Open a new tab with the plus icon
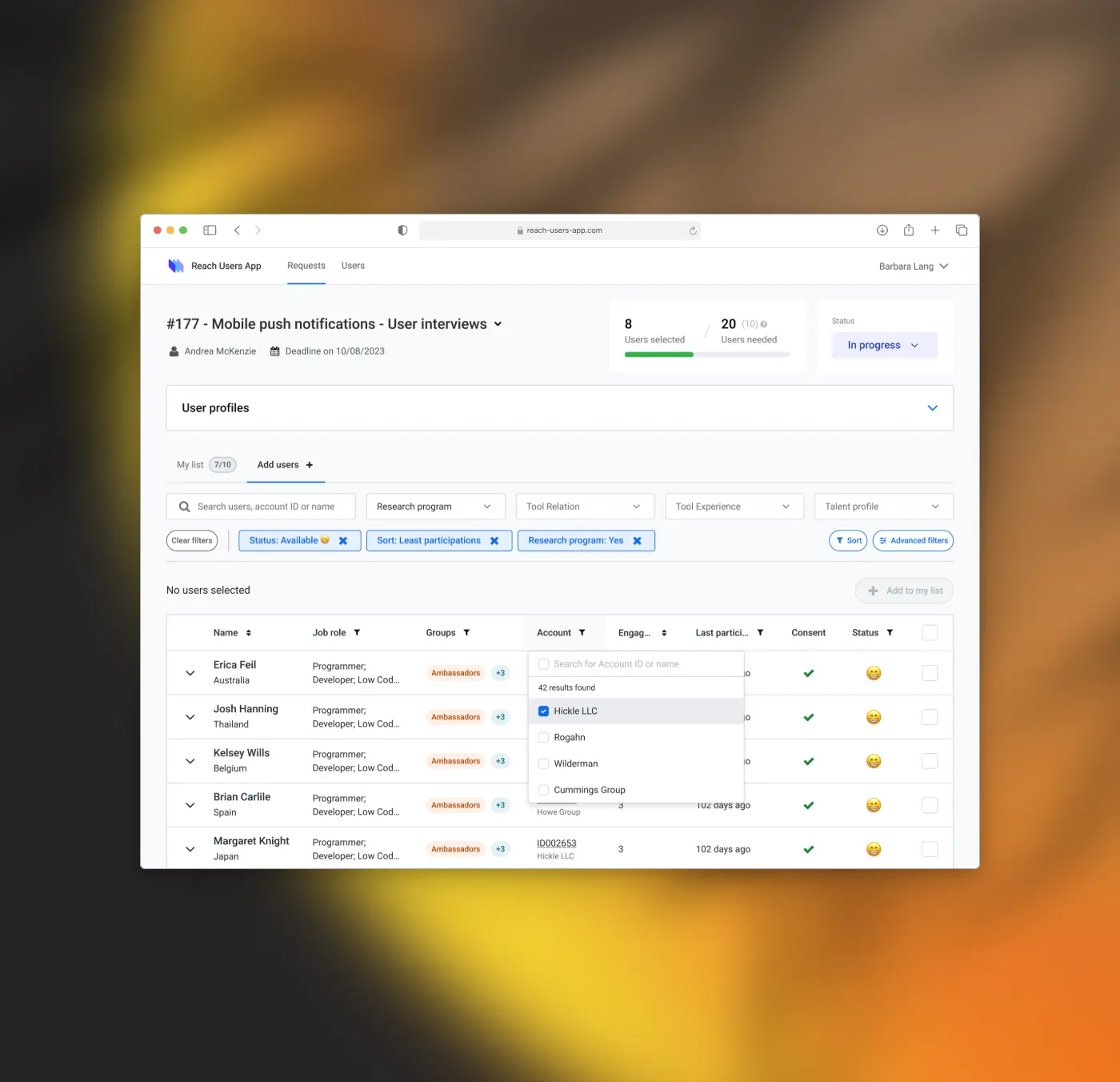This screenshot has height=1082, width=1120. click(935, 230)
